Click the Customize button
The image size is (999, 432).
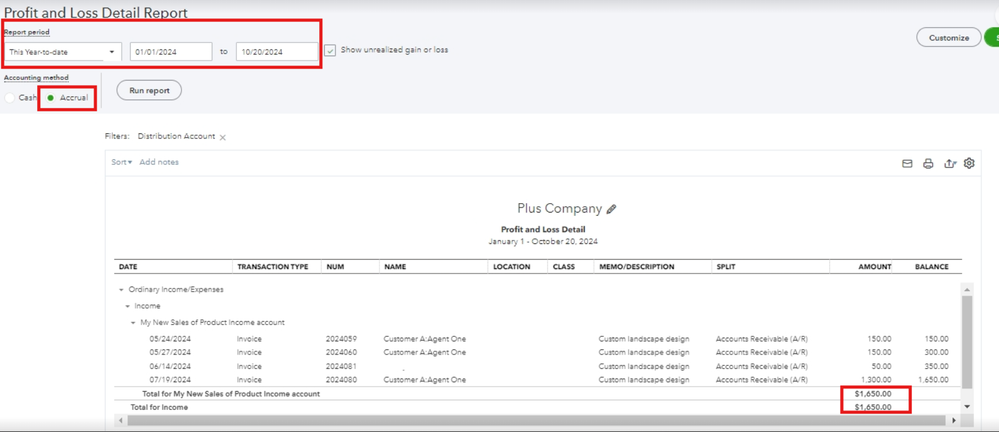[949, 38]
